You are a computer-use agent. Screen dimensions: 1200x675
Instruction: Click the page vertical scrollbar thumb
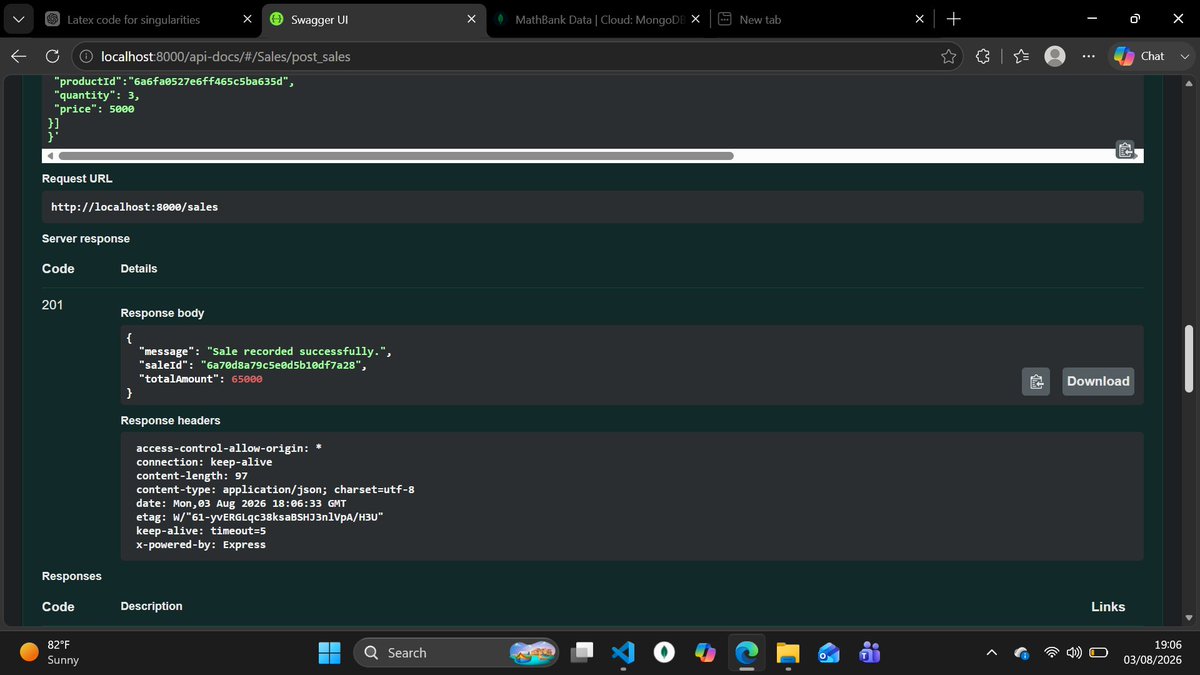(x=1188, y=358)
